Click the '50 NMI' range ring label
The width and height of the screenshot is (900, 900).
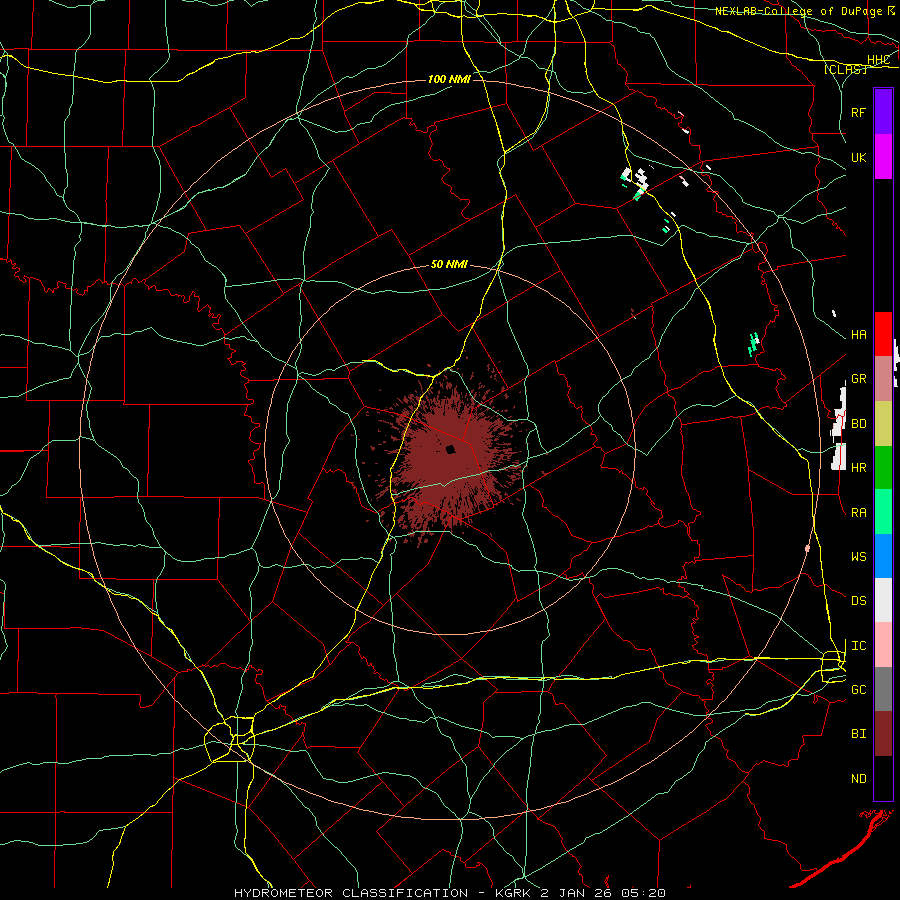449,264
